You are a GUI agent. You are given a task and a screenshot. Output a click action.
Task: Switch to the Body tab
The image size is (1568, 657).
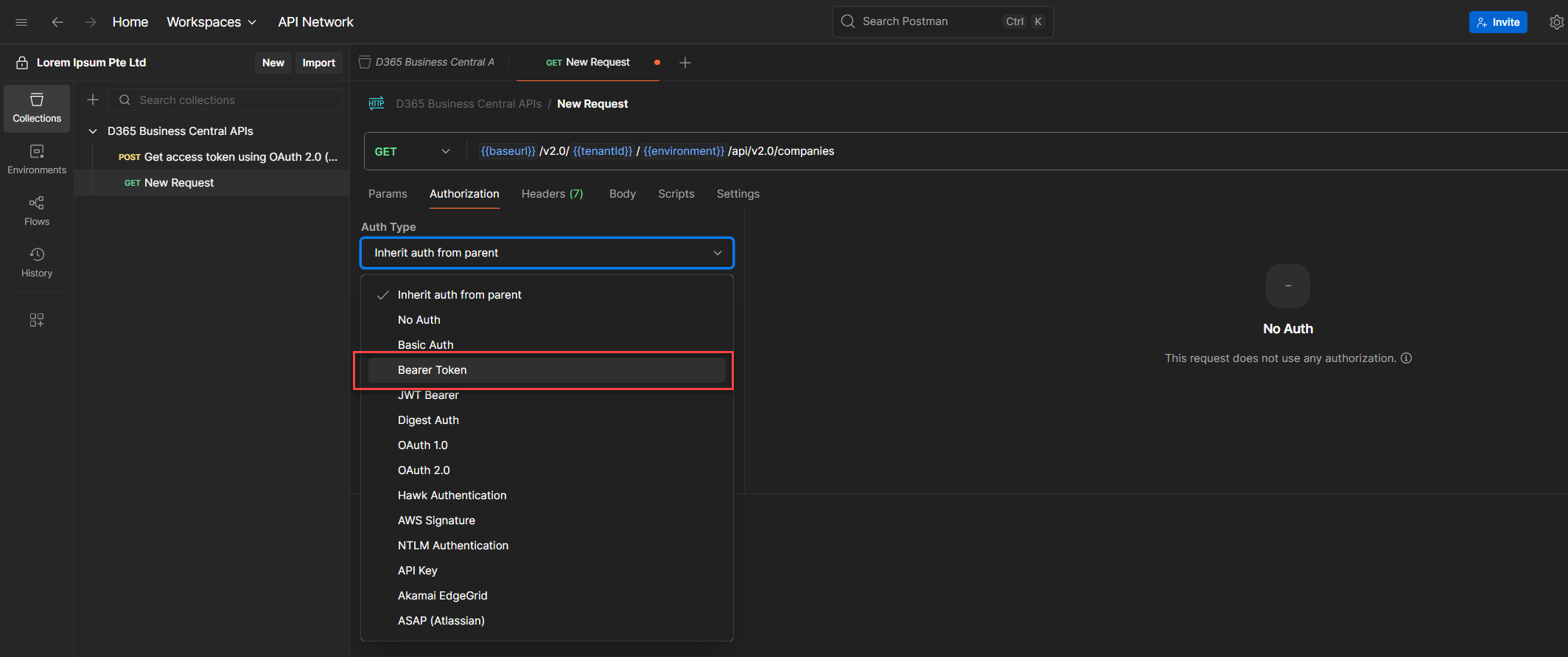[x=623, y=194]
